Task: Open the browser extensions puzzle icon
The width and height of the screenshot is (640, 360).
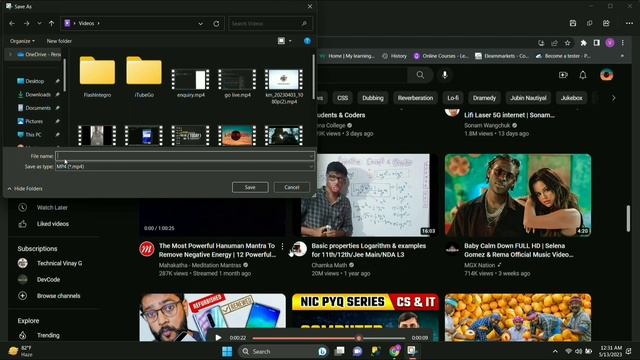Action: (x=584, y=43)
